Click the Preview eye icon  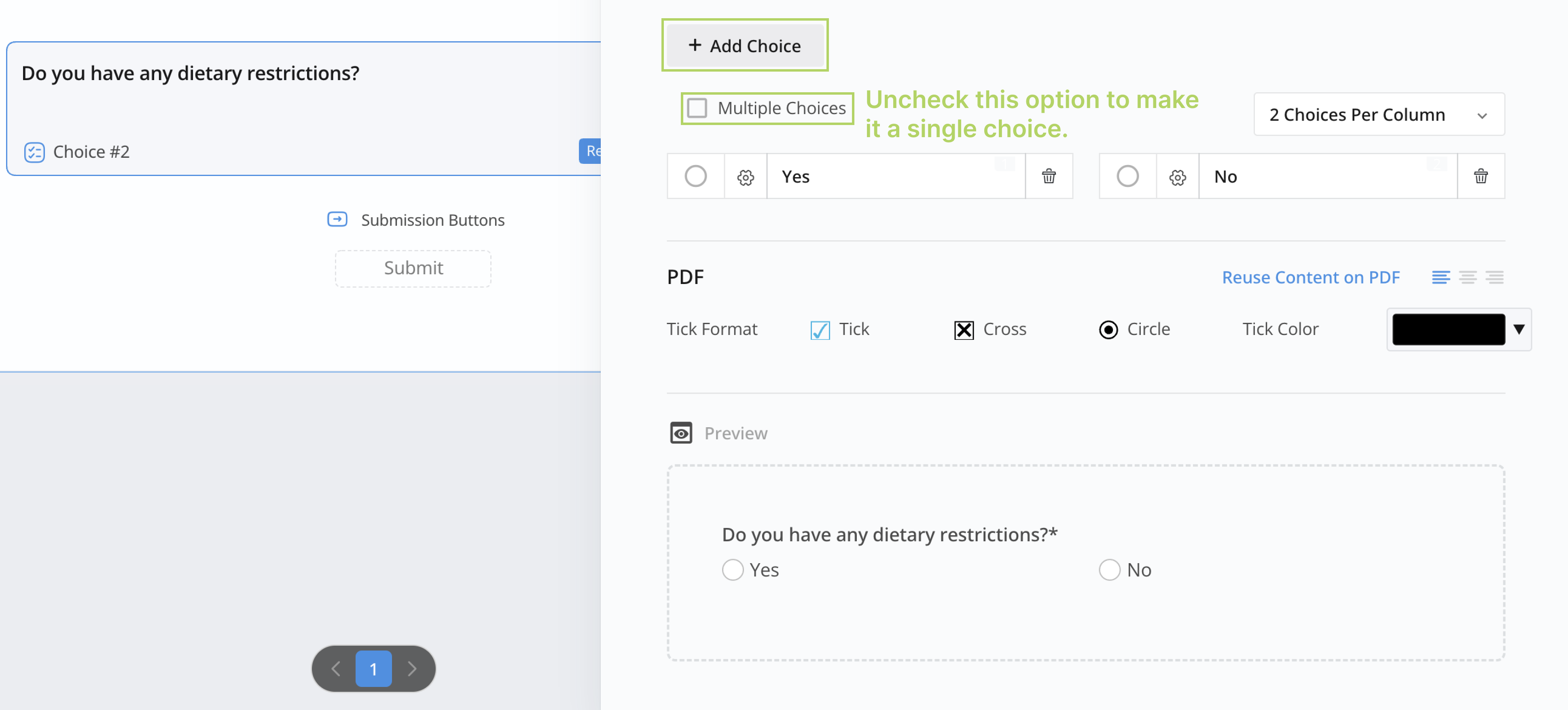click(x=680, y=433)
